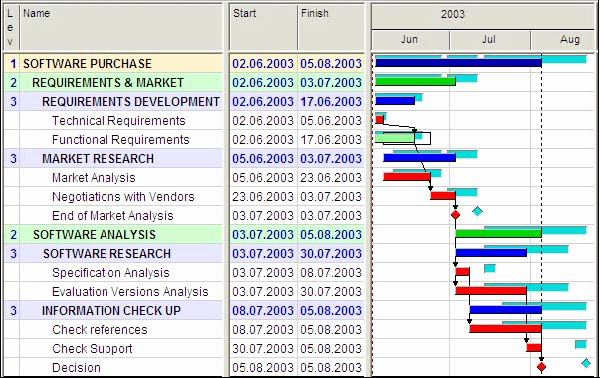Click the SOFTWARE RESEARCH summary row

click(x=107, y=254)
